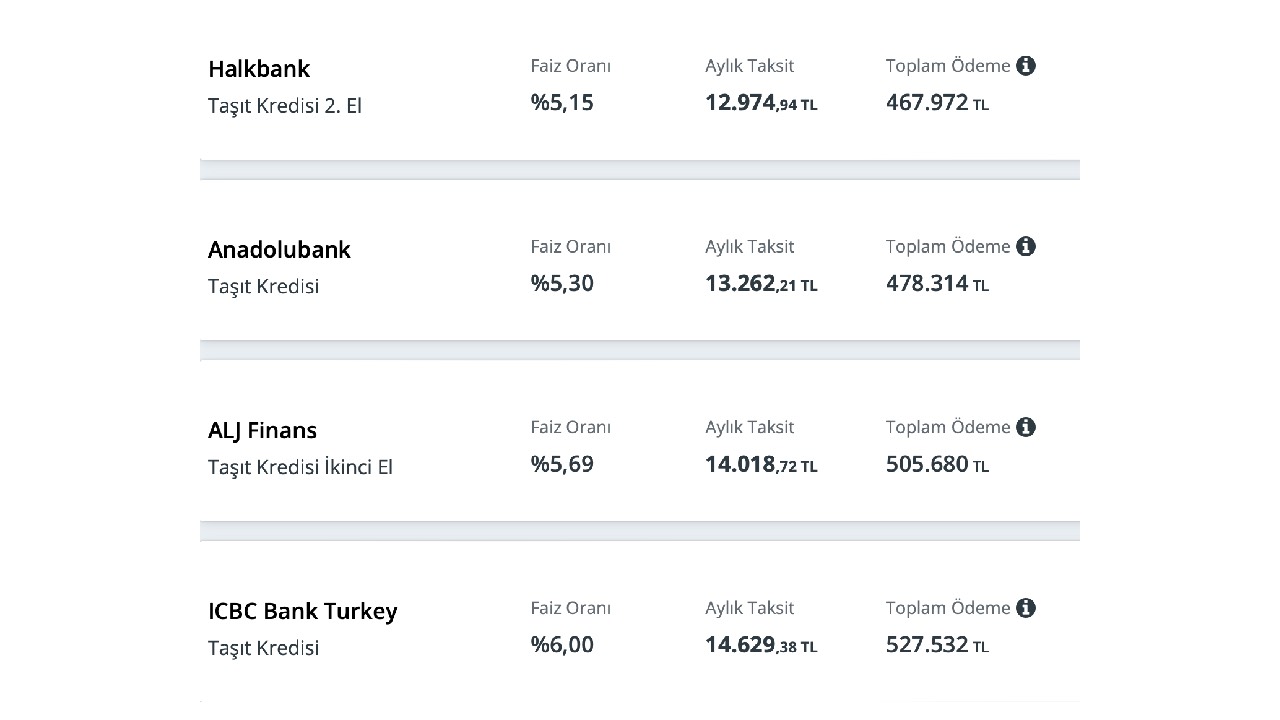Select ICBC rate value %6,00

coord(562,646)
